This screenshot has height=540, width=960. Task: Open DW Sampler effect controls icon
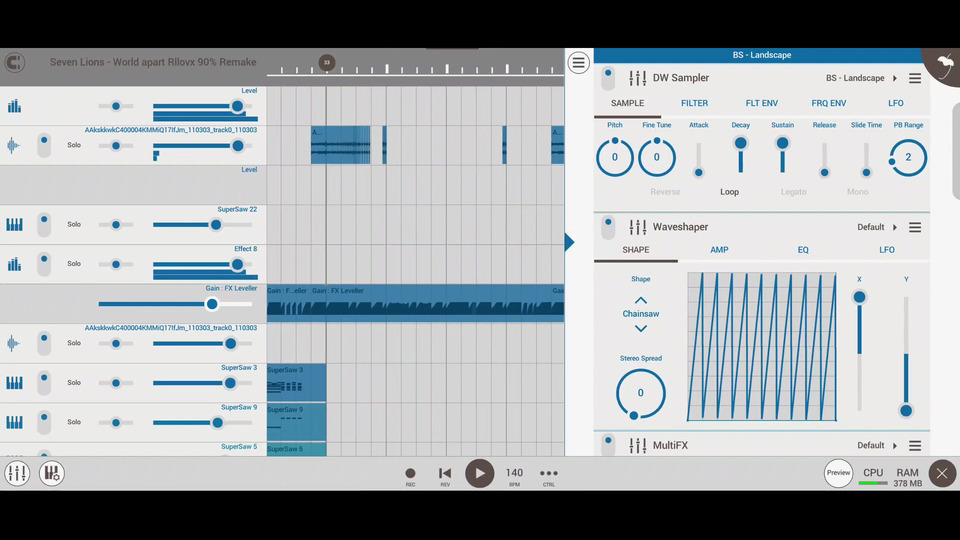(x=637, y=78)
